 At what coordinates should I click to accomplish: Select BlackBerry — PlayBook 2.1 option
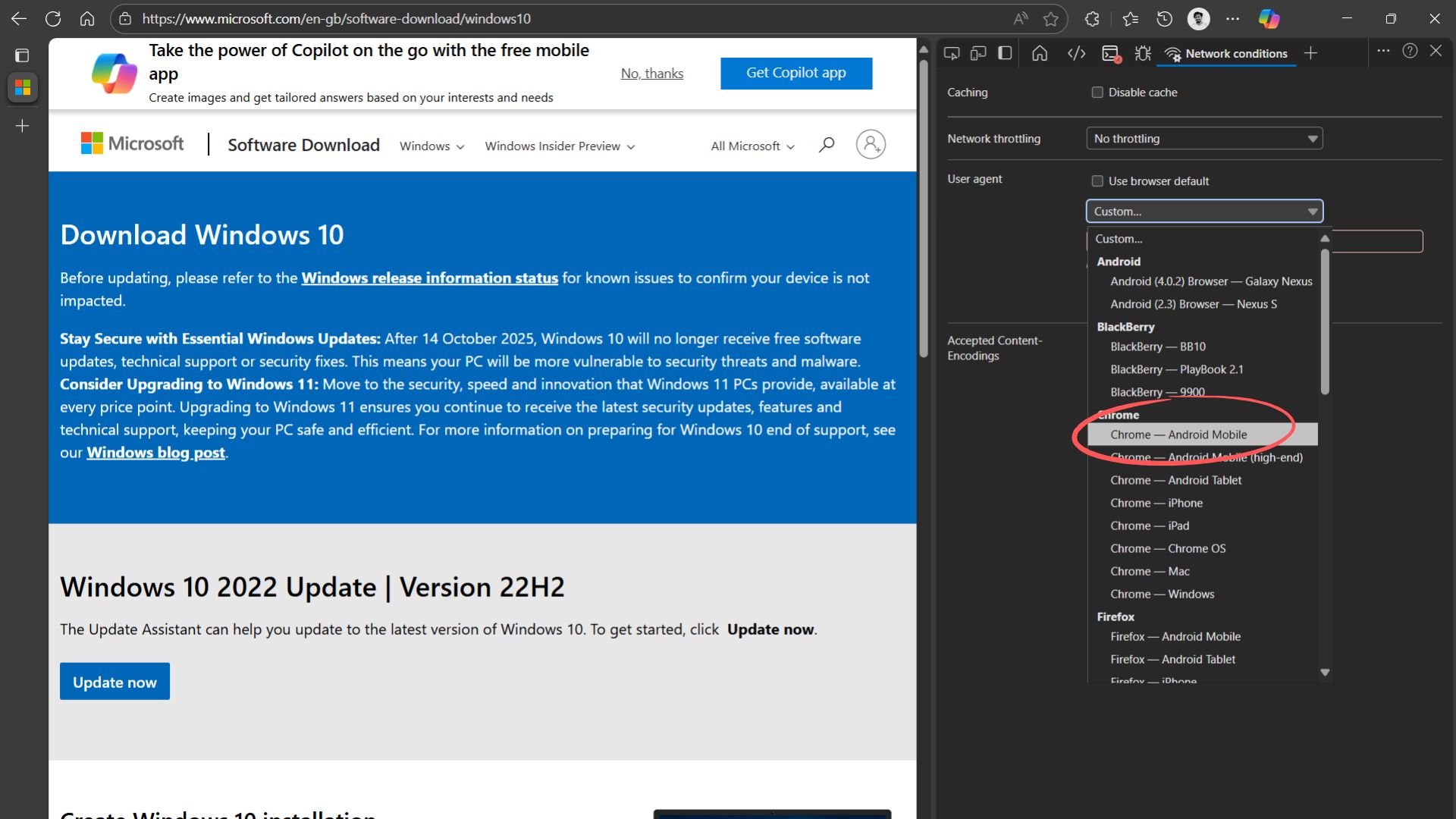[1202, 369]
